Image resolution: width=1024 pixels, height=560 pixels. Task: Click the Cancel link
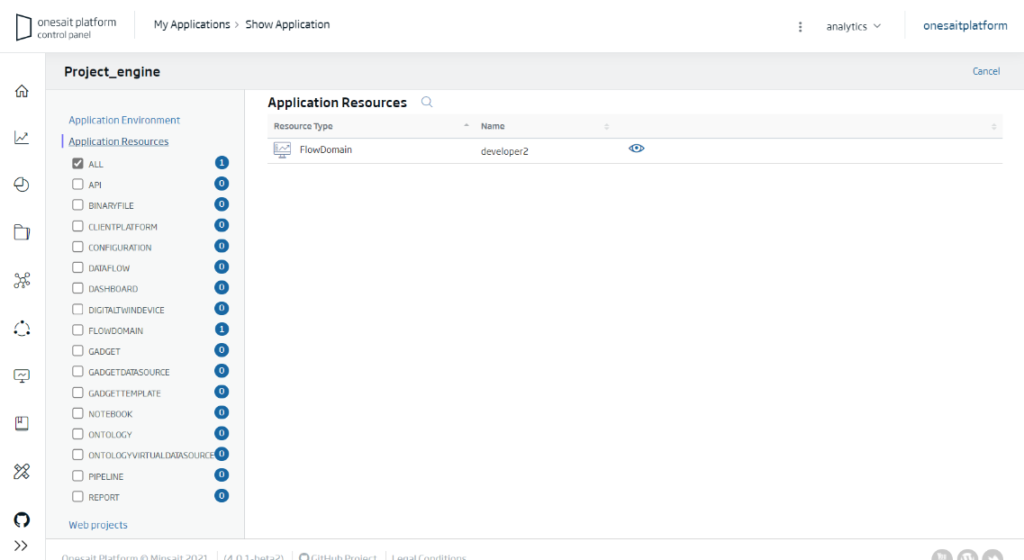(x=985, y=71)
